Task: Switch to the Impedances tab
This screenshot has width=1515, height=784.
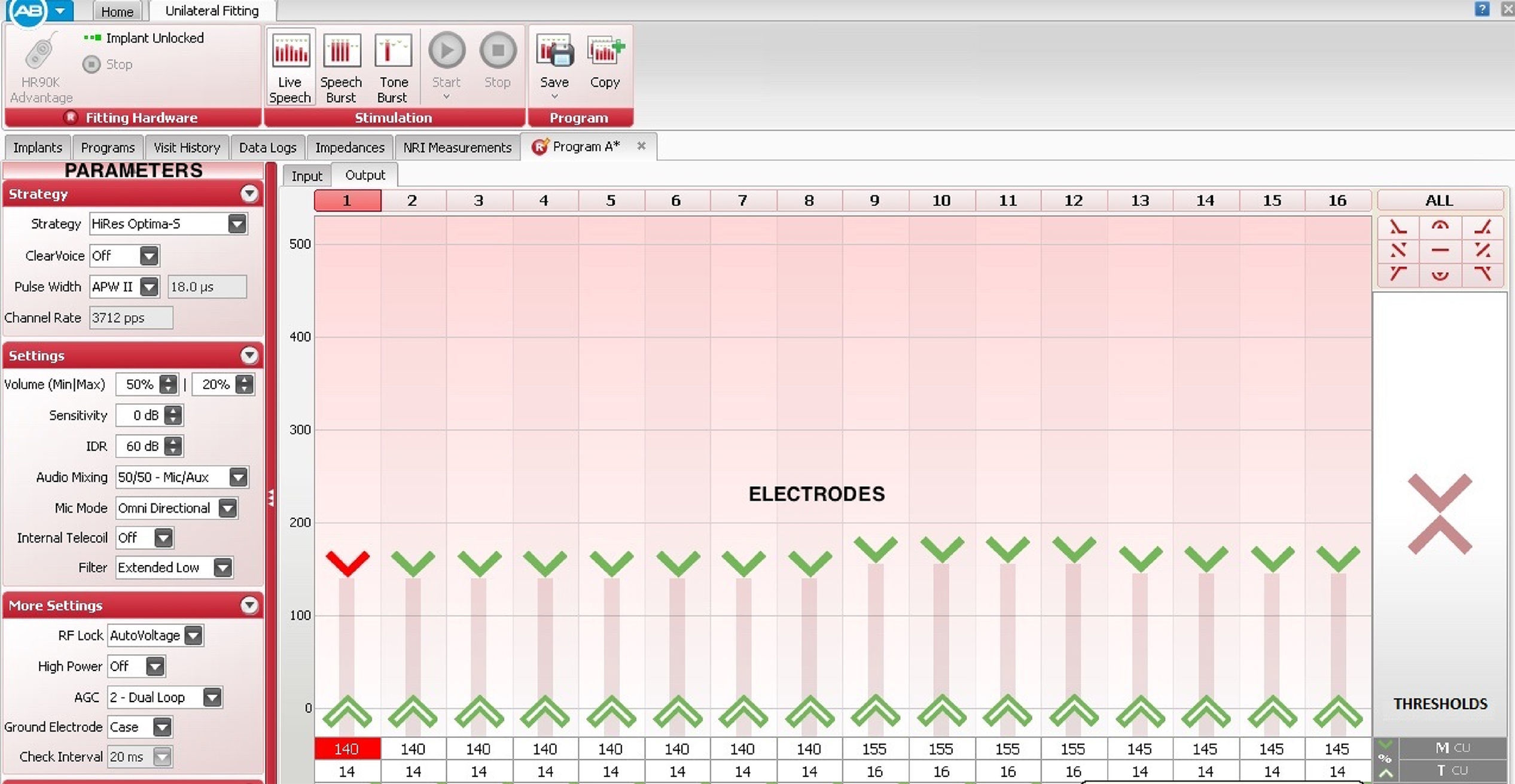Action: (x=349, y=148)
